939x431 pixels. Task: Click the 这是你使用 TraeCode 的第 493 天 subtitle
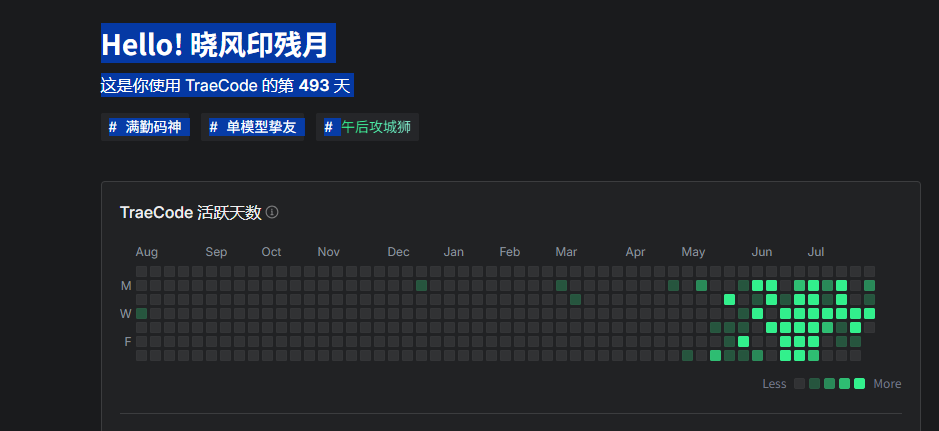(225, 86)
